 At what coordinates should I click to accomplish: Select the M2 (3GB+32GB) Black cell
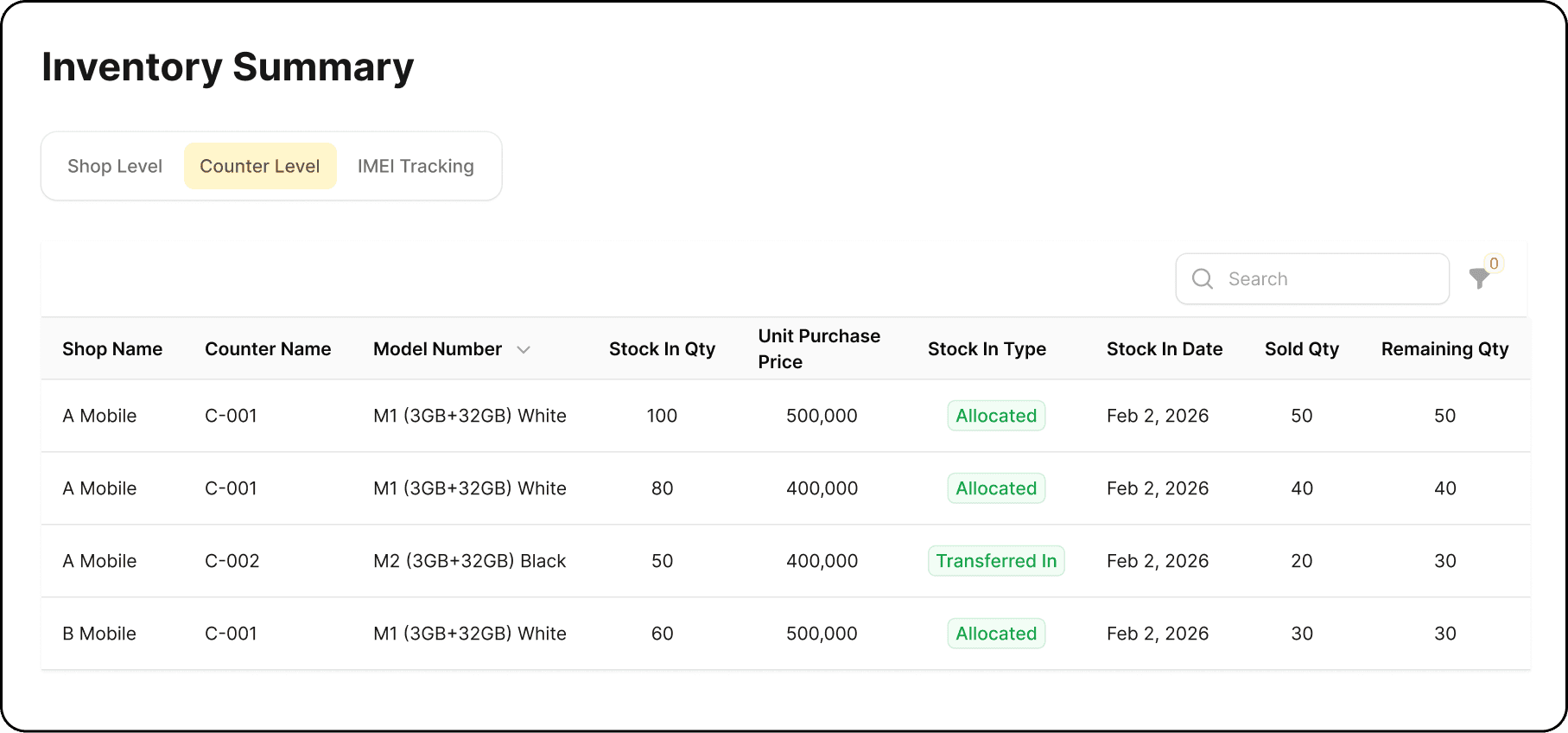pyautogui.click(x=470, y=561)
